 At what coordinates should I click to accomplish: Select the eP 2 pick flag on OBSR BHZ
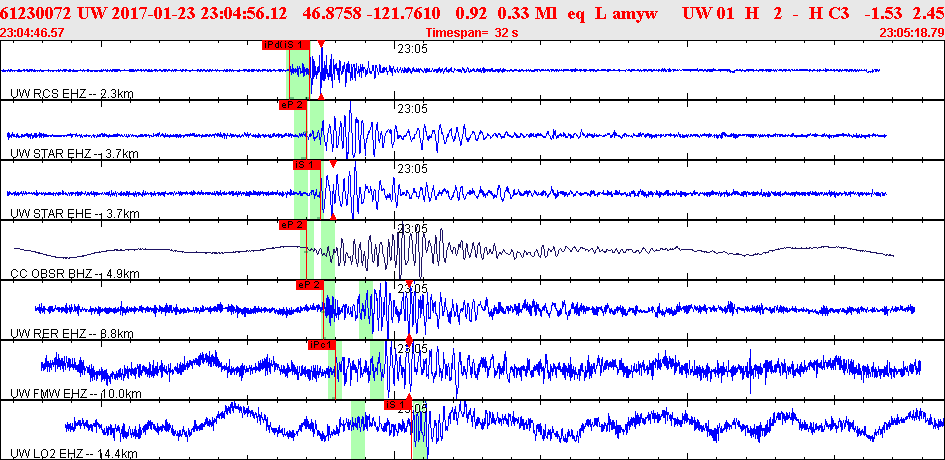[292, 225]
